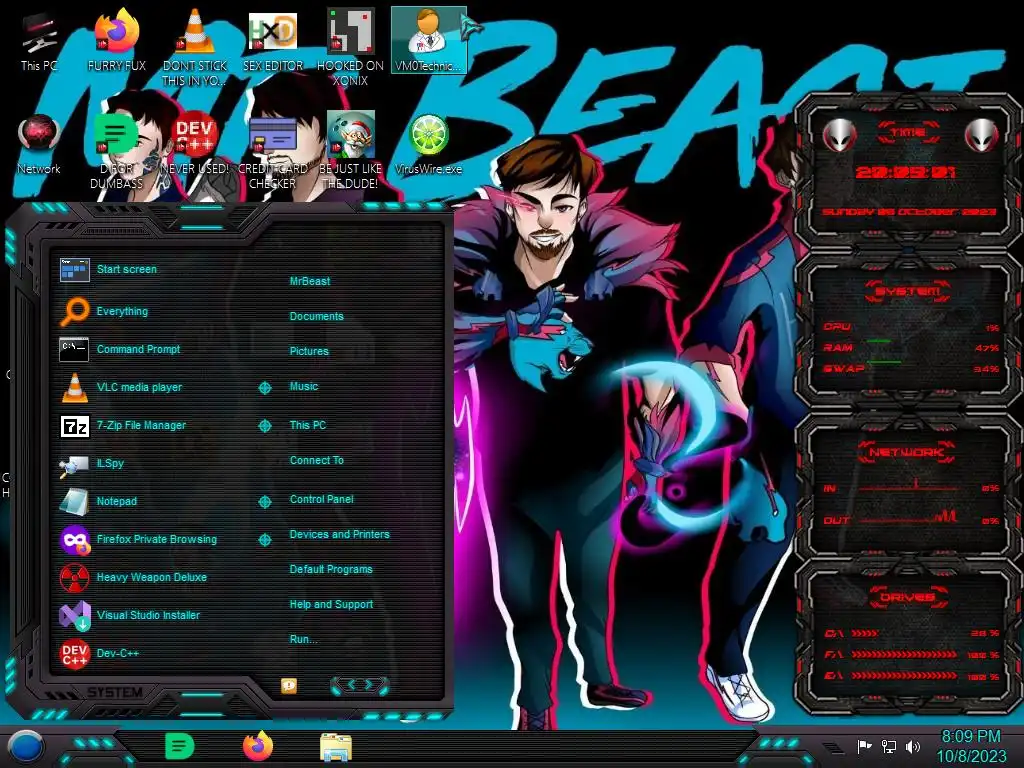
Task: Open File Explorer from the taskbar
Action: (x=336, y=747)
